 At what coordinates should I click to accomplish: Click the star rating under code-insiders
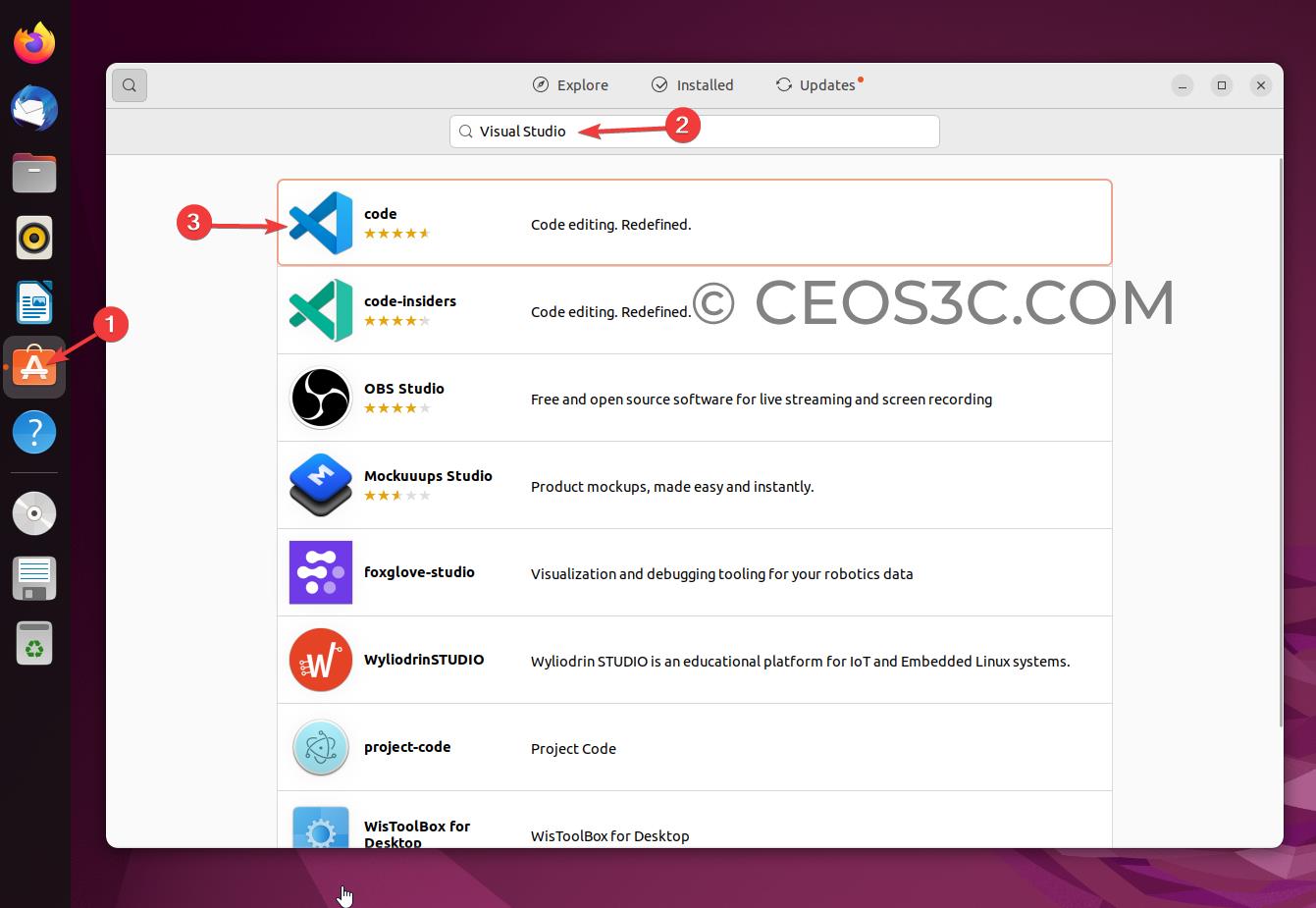click(397, 321)
